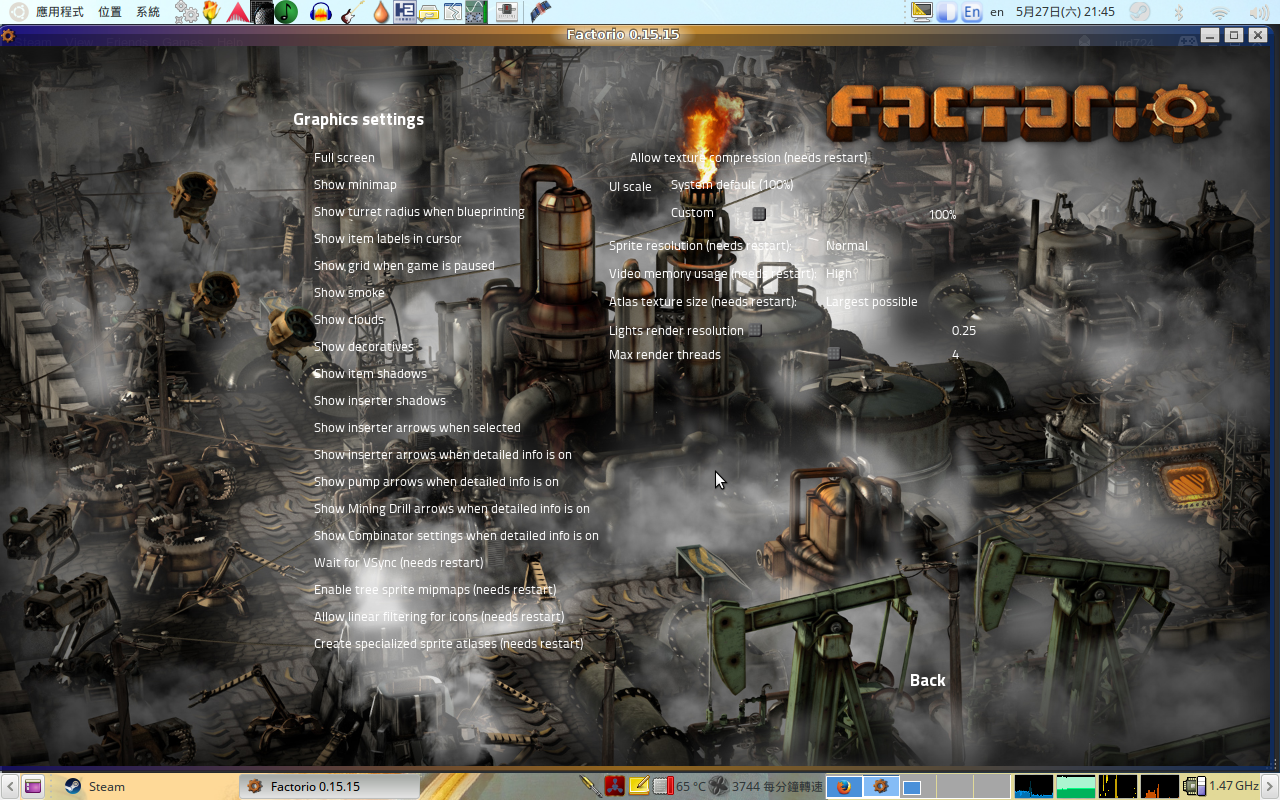This screenshot has width=1280, height=800.
Task: Open the 位置 places menu
Action: click(110, 12)
